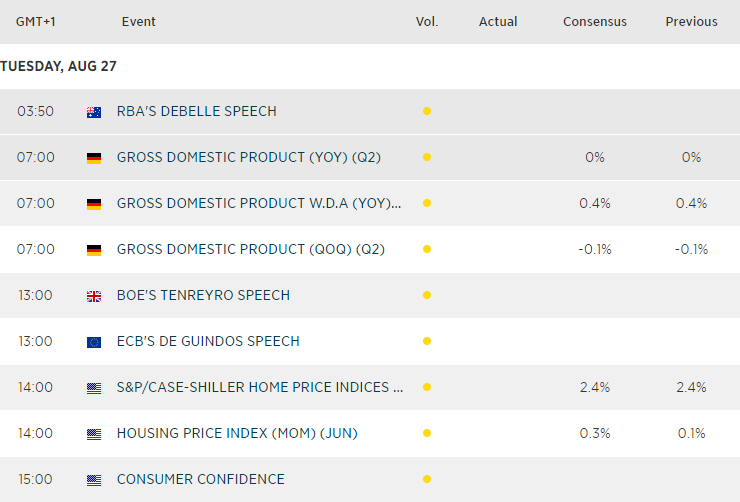740x502 pixels.
Task: Click German flag next to Gross Domestic Product (YoY) (Q2)
Action: [94, 158]
